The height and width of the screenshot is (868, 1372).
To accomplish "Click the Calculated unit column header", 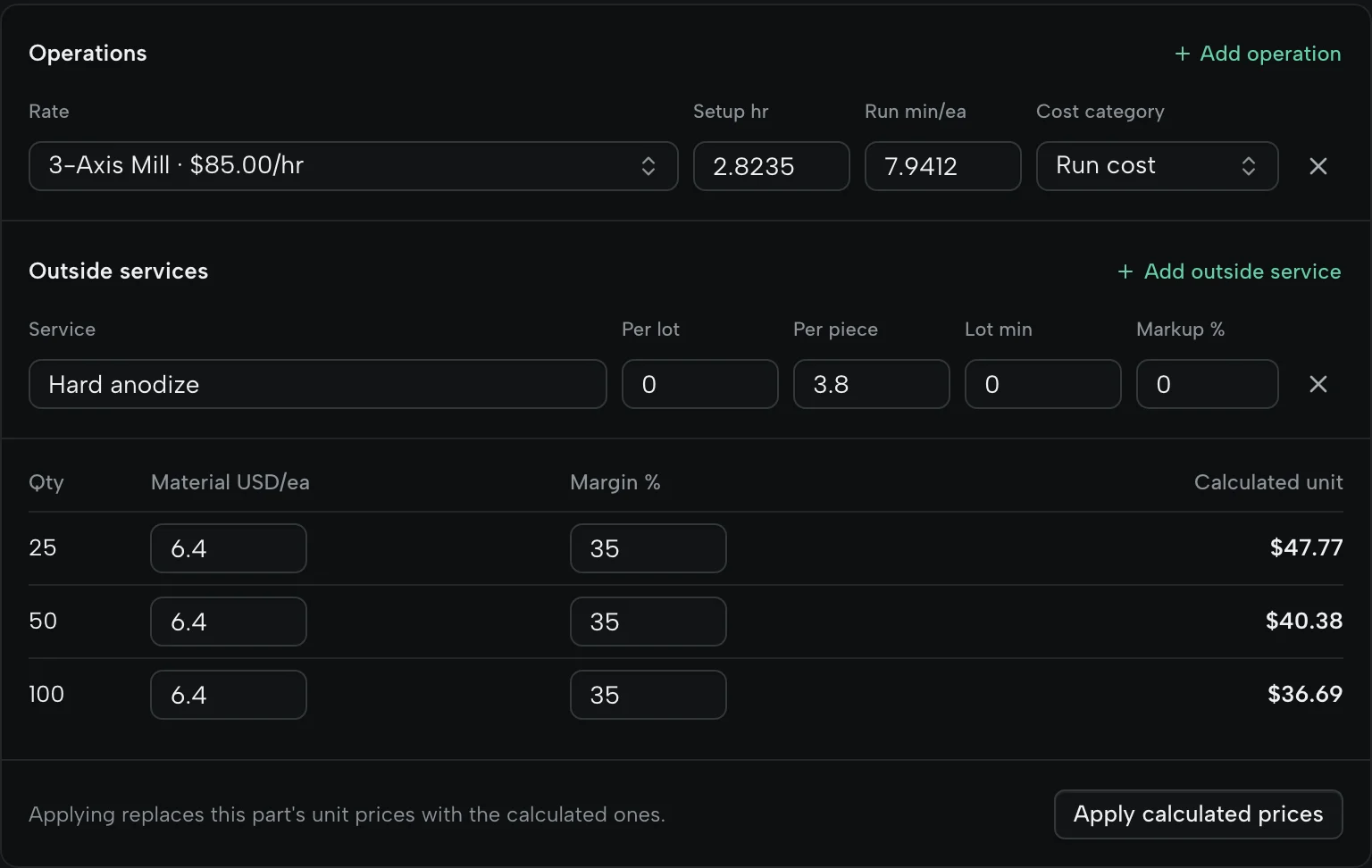I will [1268, 482].
